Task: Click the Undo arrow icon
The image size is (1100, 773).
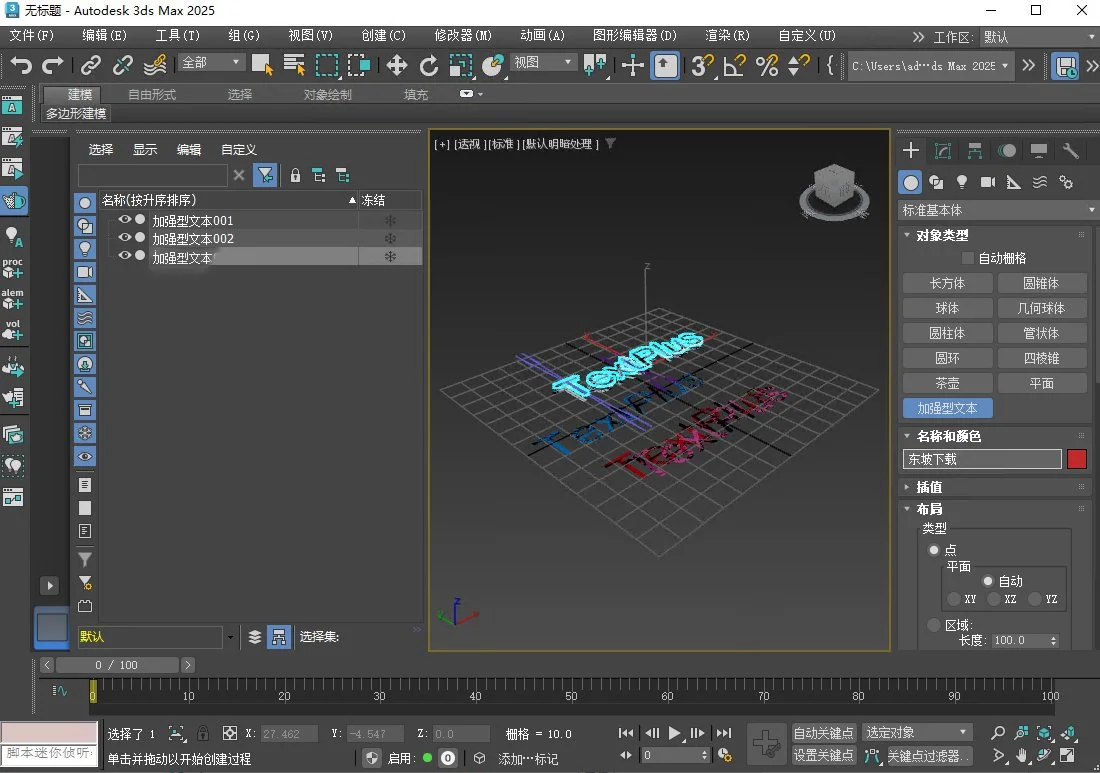Action: pyautogui.click(x=21, y=65)
